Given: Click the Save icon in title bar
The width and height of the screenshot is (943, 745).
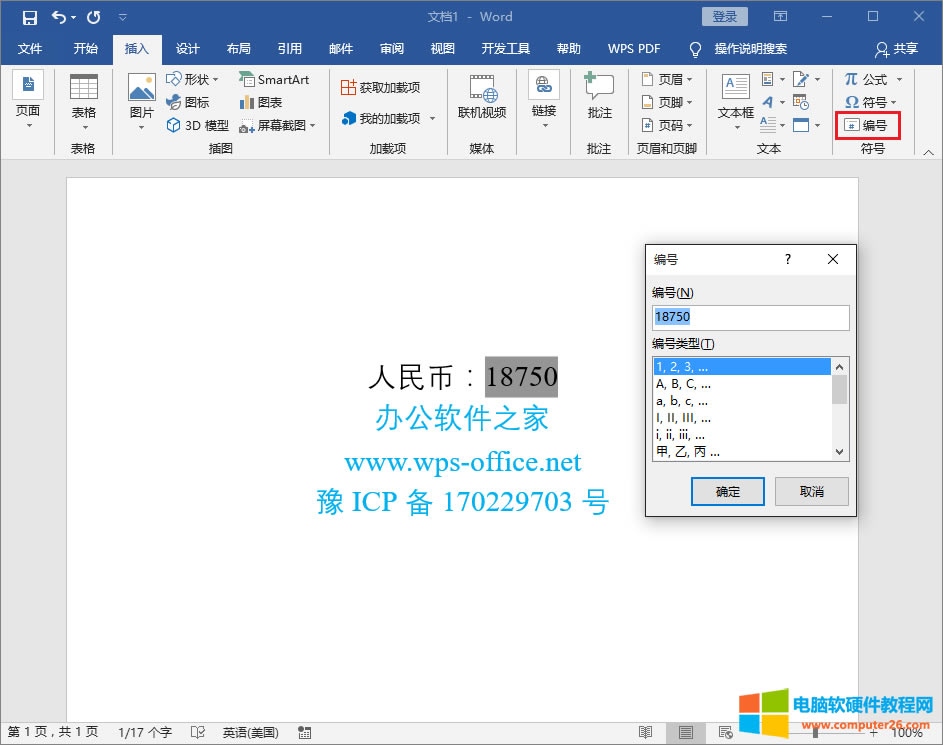Looking at the screenshot, I should coord(30,17).
